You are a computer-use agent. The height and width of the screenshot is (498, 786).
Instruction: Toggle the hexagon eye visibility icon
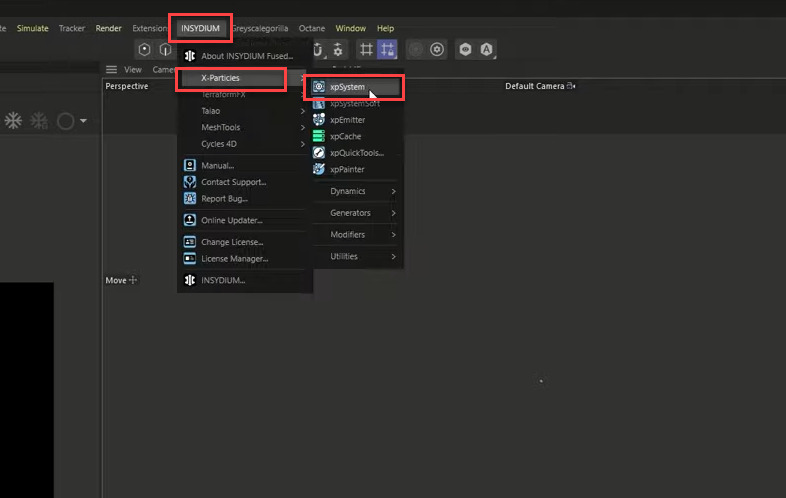[466, 49]
